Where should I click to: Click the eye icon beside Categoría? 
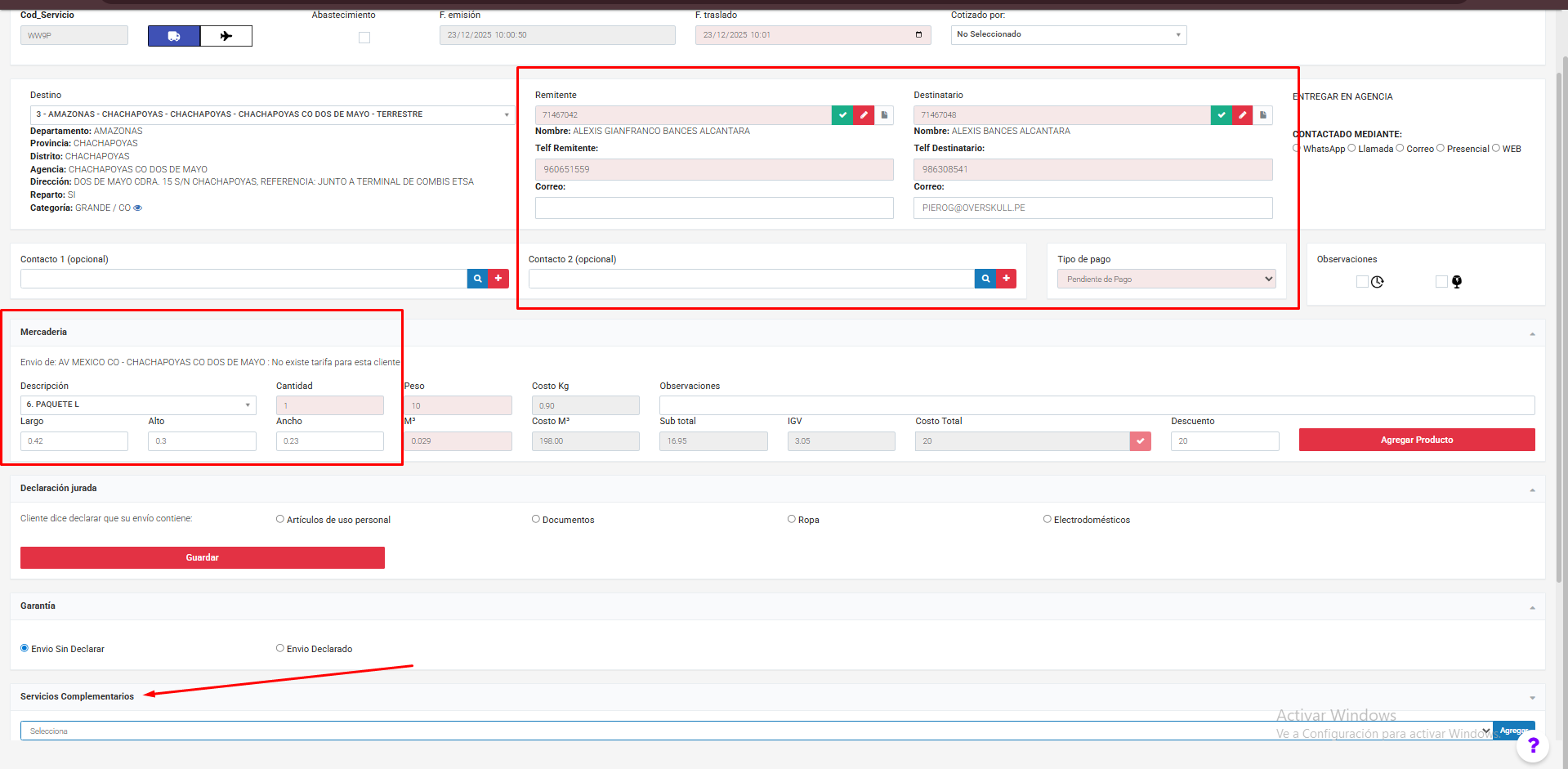[138, 208]
